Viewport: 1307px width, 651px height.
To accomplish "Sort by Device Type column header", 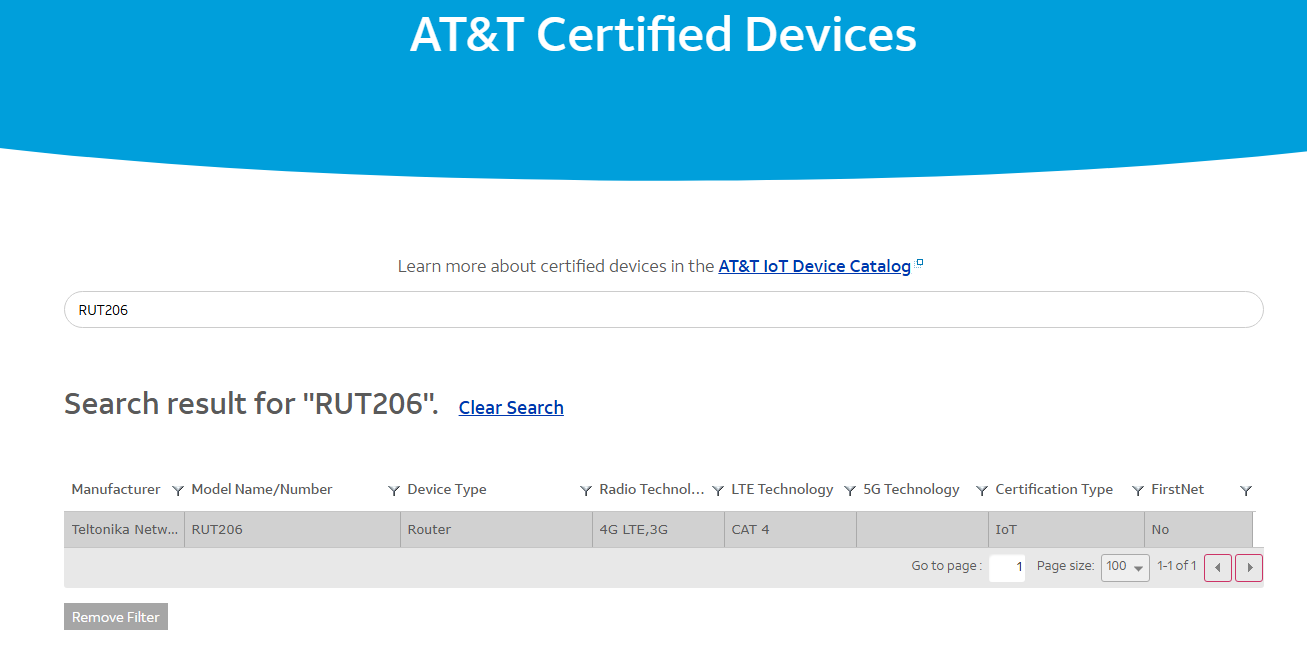I will [x=447, y=490].
